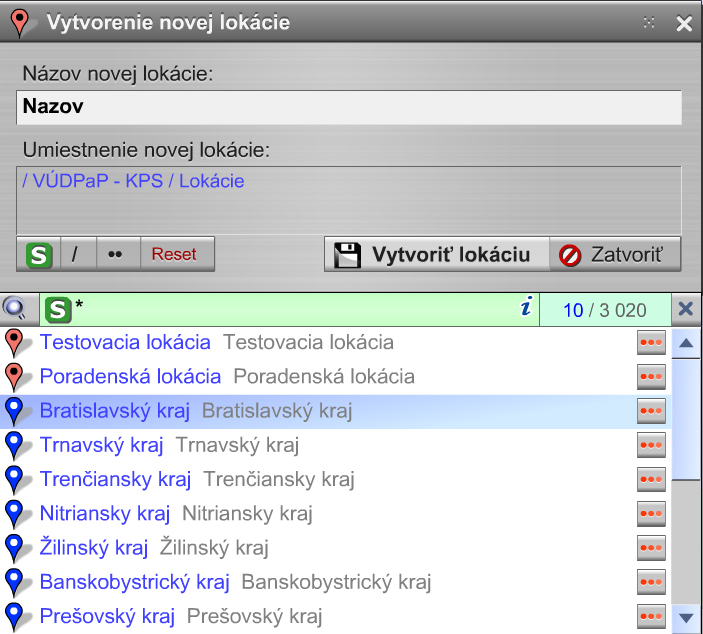Image resolution: width=703 pixels, height=634 pixels.
Task: Open more options for Nitriansky kraj
Action: click(x=651, y=514)
